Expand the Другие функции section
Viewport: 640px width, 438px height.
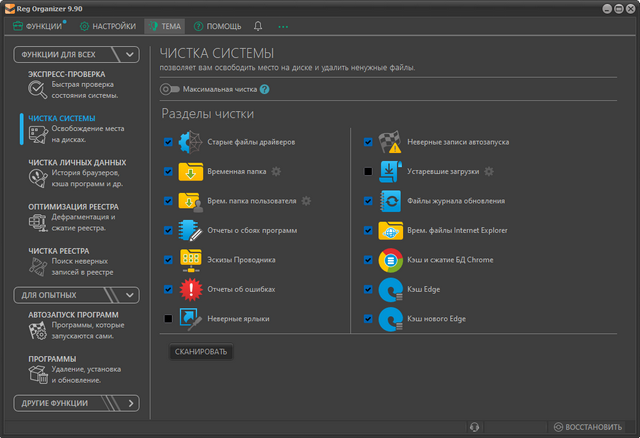click(130, 404)
